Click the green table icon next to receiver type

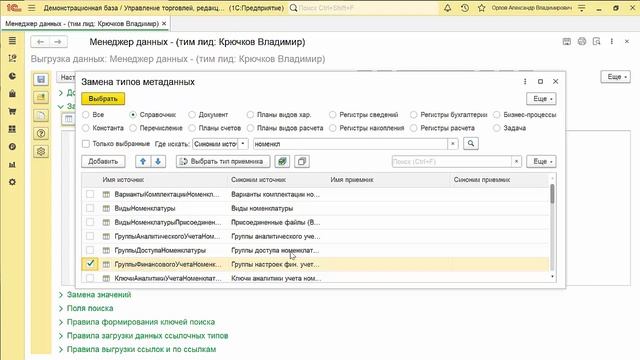click(282, 162)
